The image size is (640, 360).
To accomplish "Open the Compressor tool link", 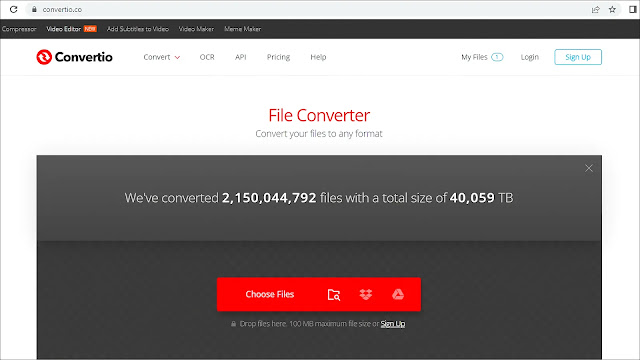I will point(19,29).
